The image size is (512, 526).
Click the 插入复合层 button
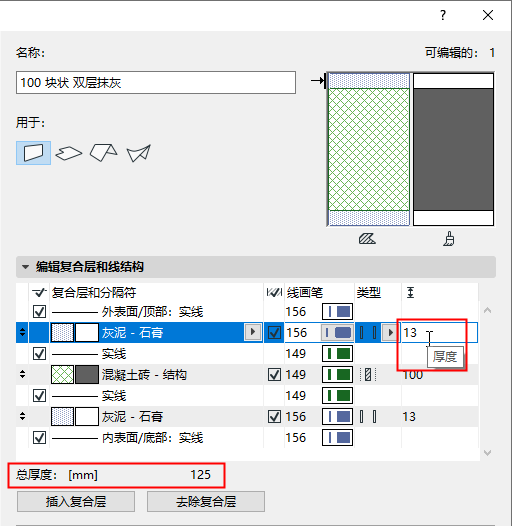(x=76, y=502)
